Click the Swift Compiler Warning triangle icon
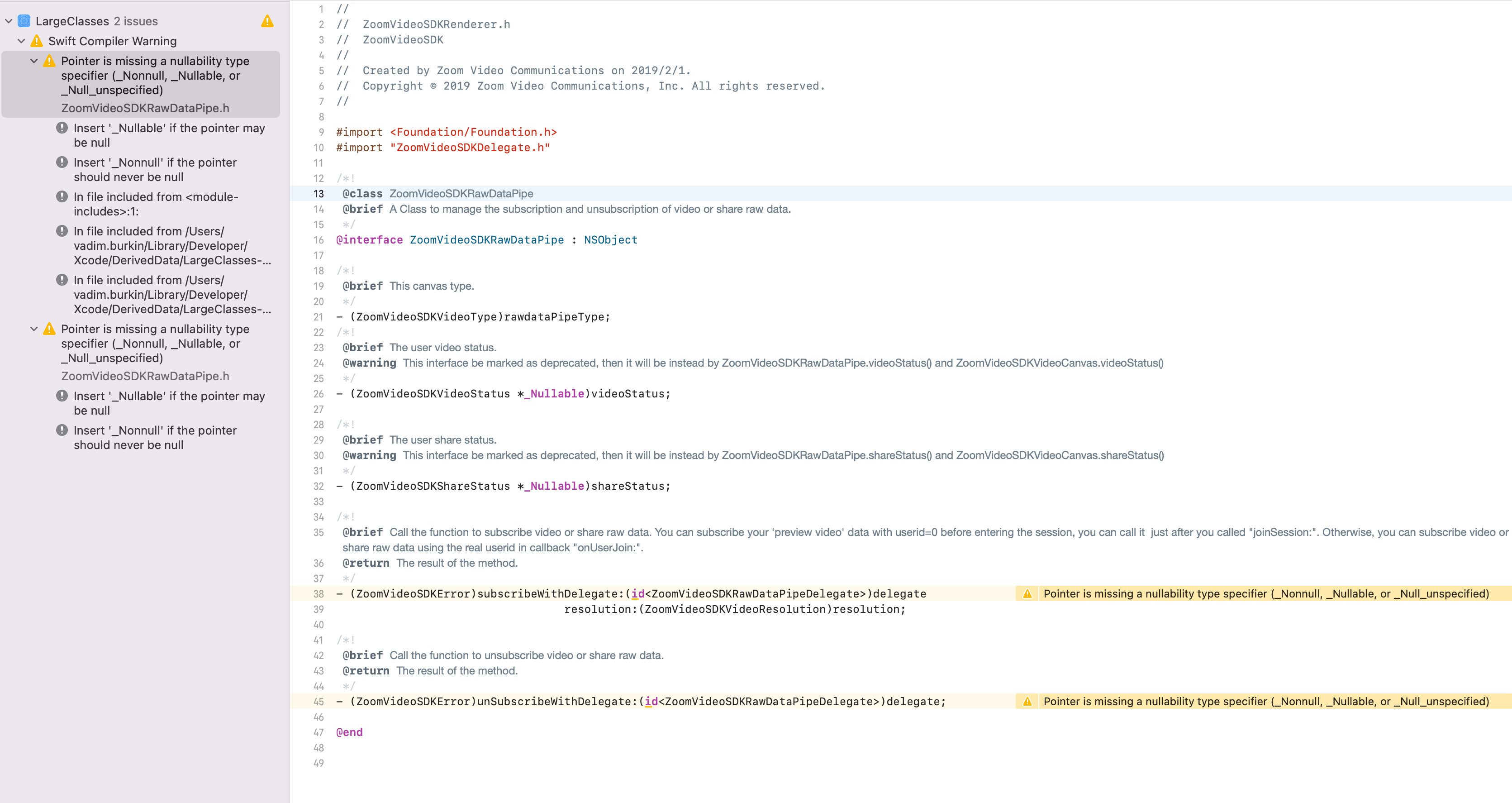 pyautogui.click(x=37, y=41)
